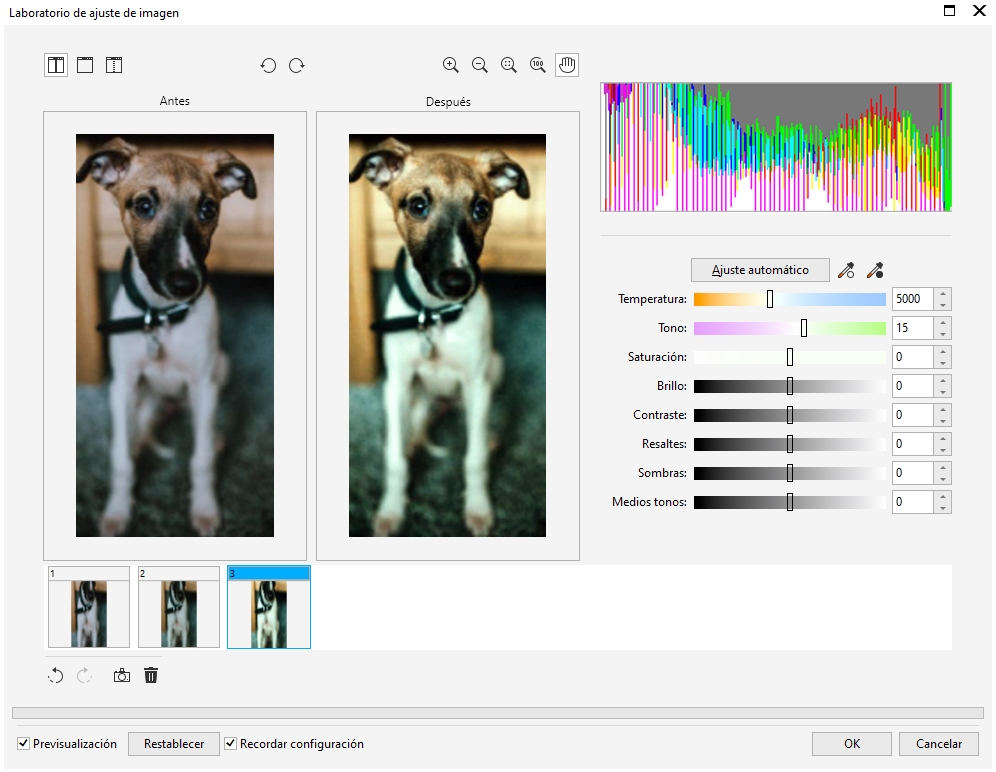Select the pan hand tool
Screen dimensions: 996x772
(567, 65)
